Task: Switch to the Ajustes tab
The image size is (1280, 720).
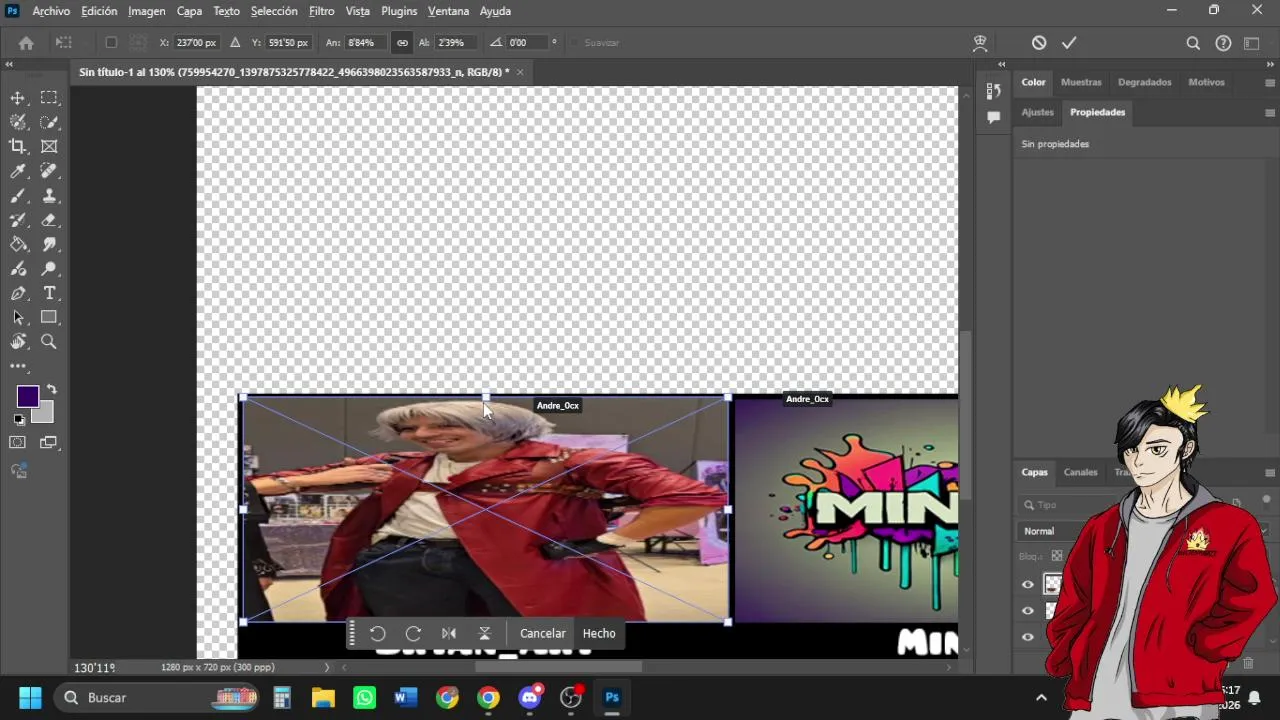Action: tap(1037, 112)
